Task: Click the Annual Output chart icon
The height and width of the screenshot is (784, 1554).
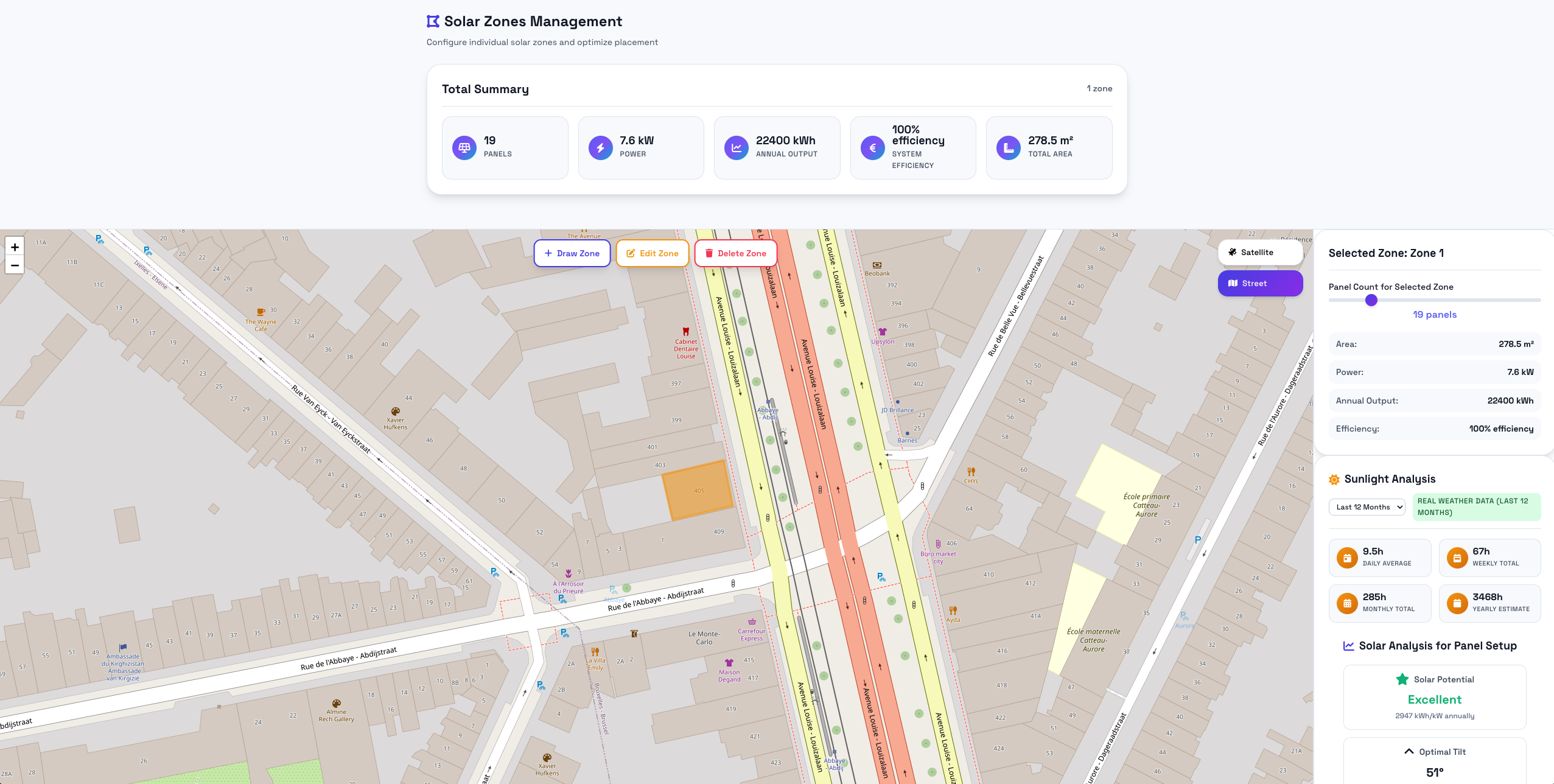Action: click(x=737, y=147)
